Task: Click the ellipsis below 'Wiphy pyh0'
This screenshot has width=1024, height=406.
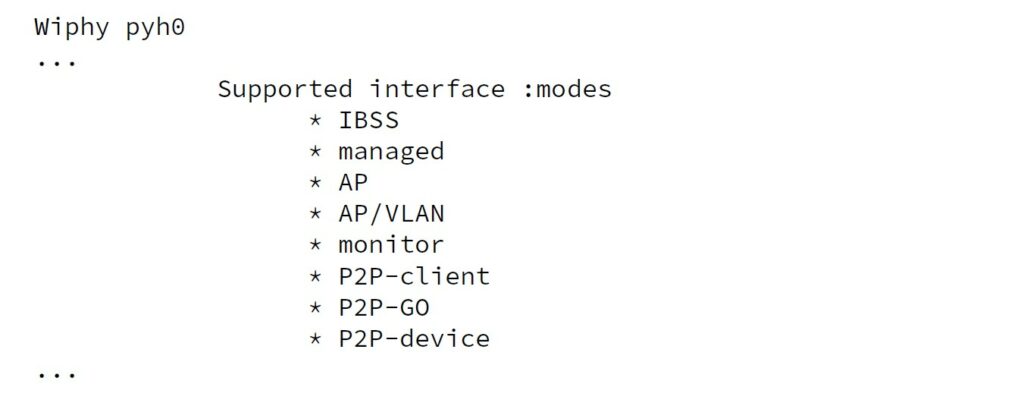Action: (x=56, y=64)
